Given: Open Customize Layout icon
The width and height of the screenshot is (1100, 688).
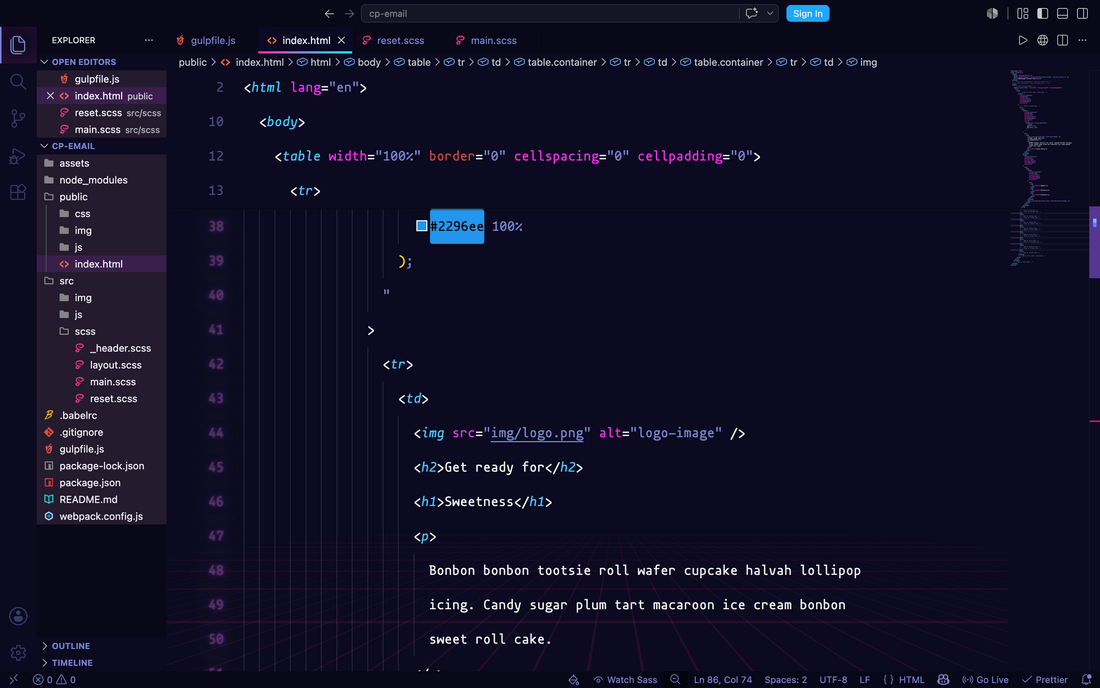Looking at the screenshot, I should click(1023, 13).
